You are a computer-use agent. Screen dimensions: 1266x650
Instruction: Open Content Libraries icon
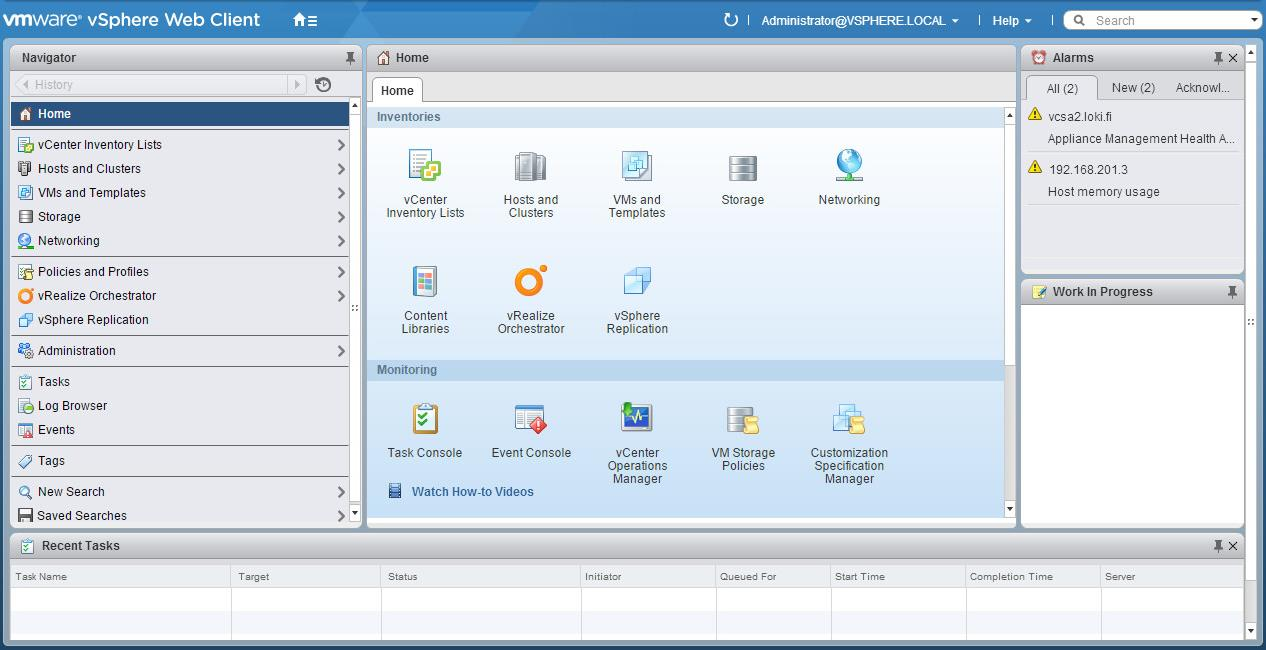click(425, 282)
